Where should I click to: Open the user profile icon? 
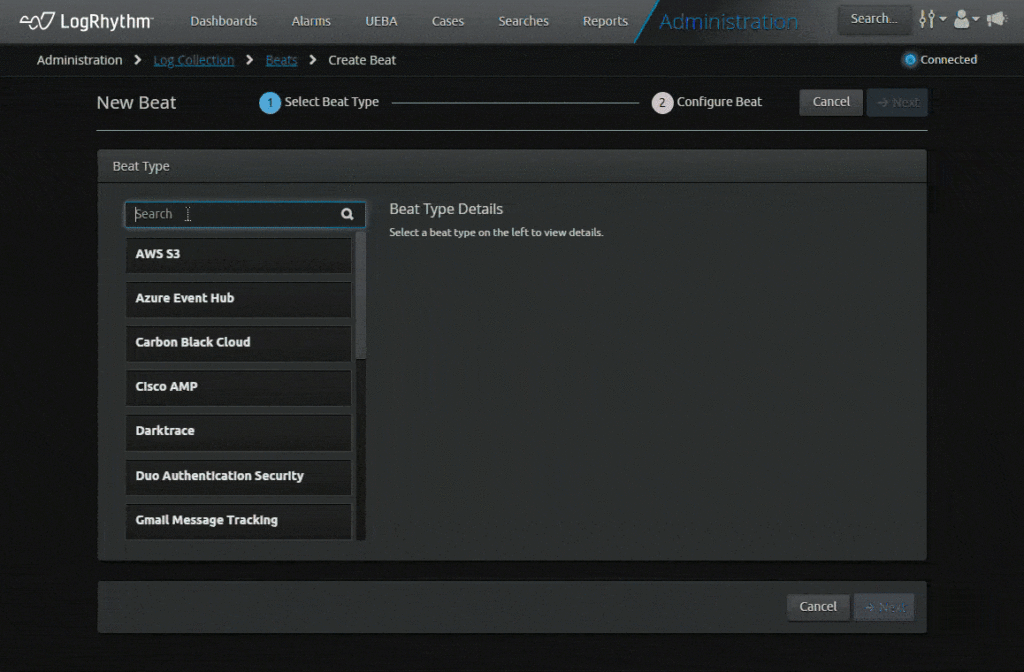(x=961, y=18)
